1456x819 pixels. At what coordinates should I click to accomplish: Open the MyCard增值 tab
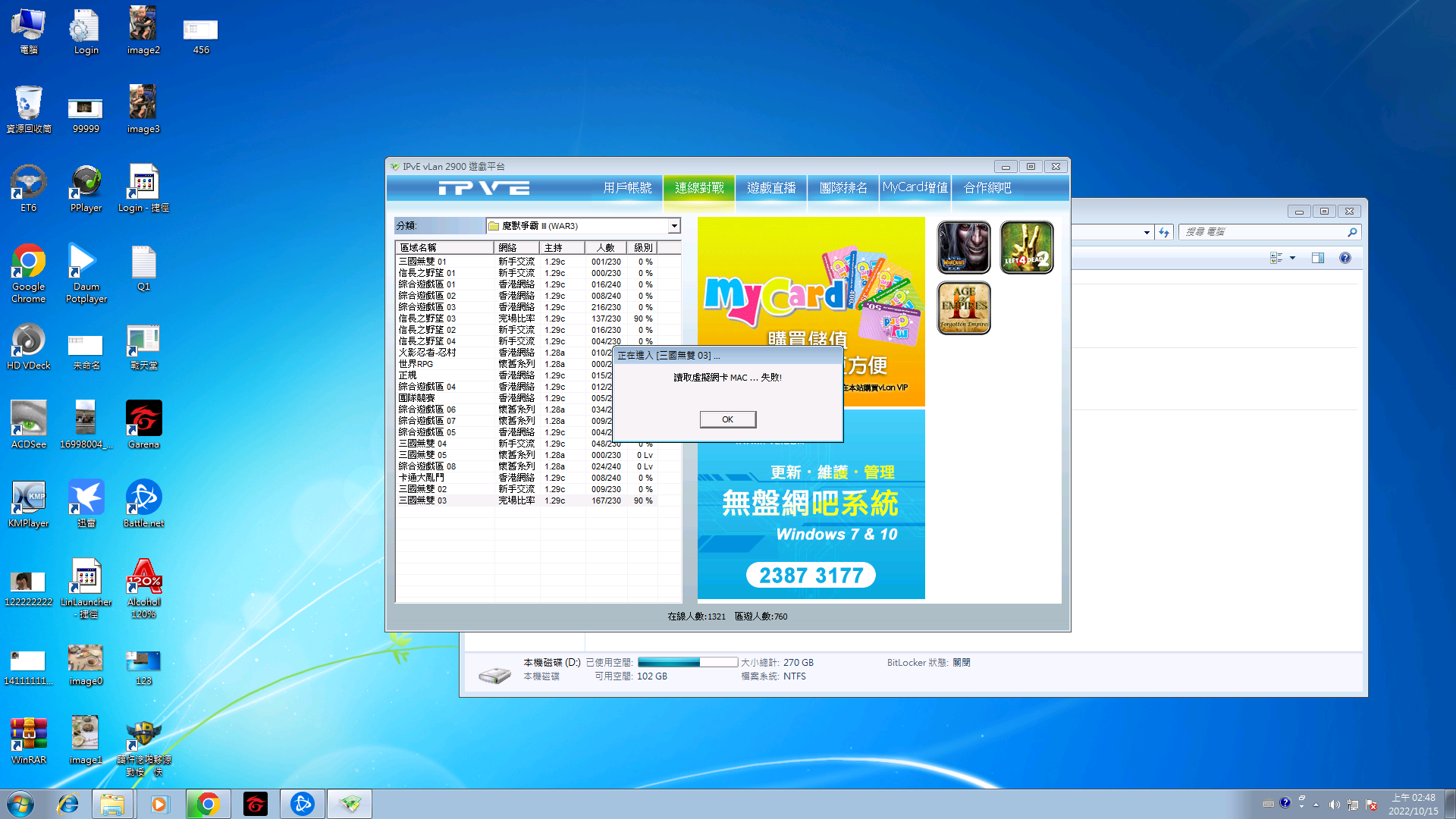click(x=915, y=187)
